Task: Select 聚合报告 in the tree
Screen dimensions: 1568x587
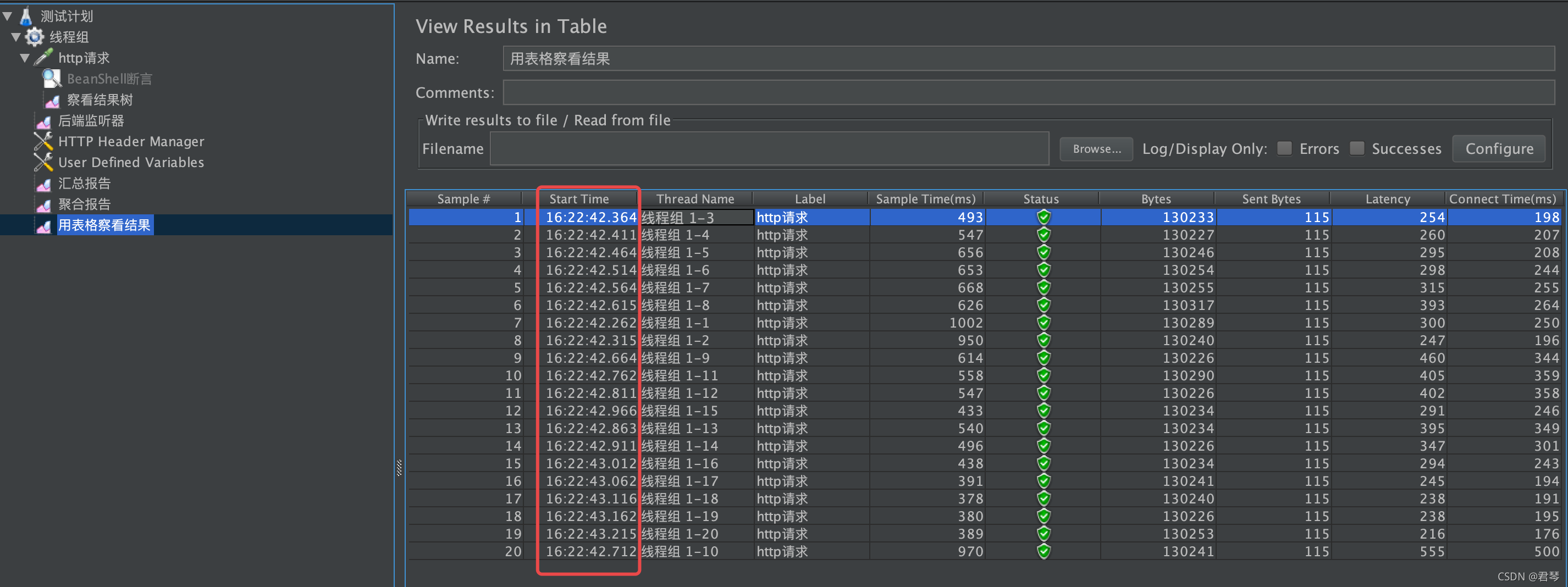Action: click(x=84, y=204)
